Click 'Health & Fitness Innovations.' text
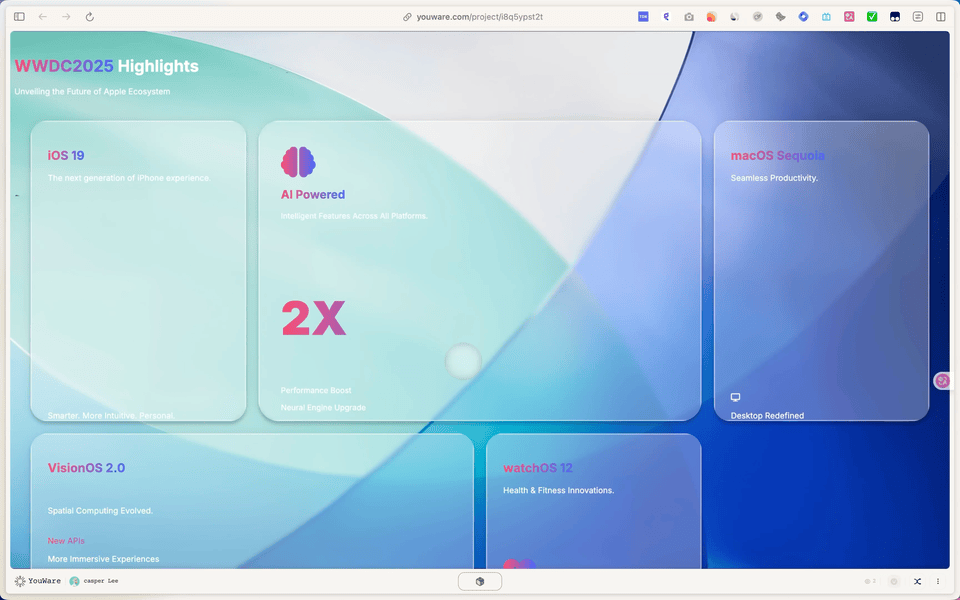960x600 pixels. (558, 490)
